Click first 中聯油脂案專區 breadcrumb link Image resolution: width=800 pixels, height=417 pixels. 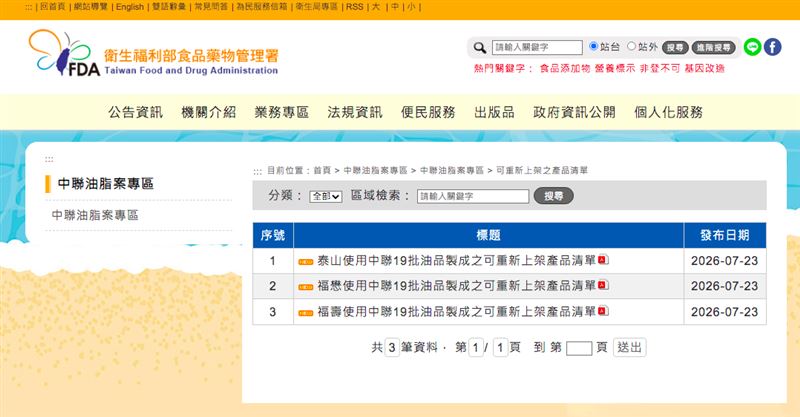pos(376,170)
